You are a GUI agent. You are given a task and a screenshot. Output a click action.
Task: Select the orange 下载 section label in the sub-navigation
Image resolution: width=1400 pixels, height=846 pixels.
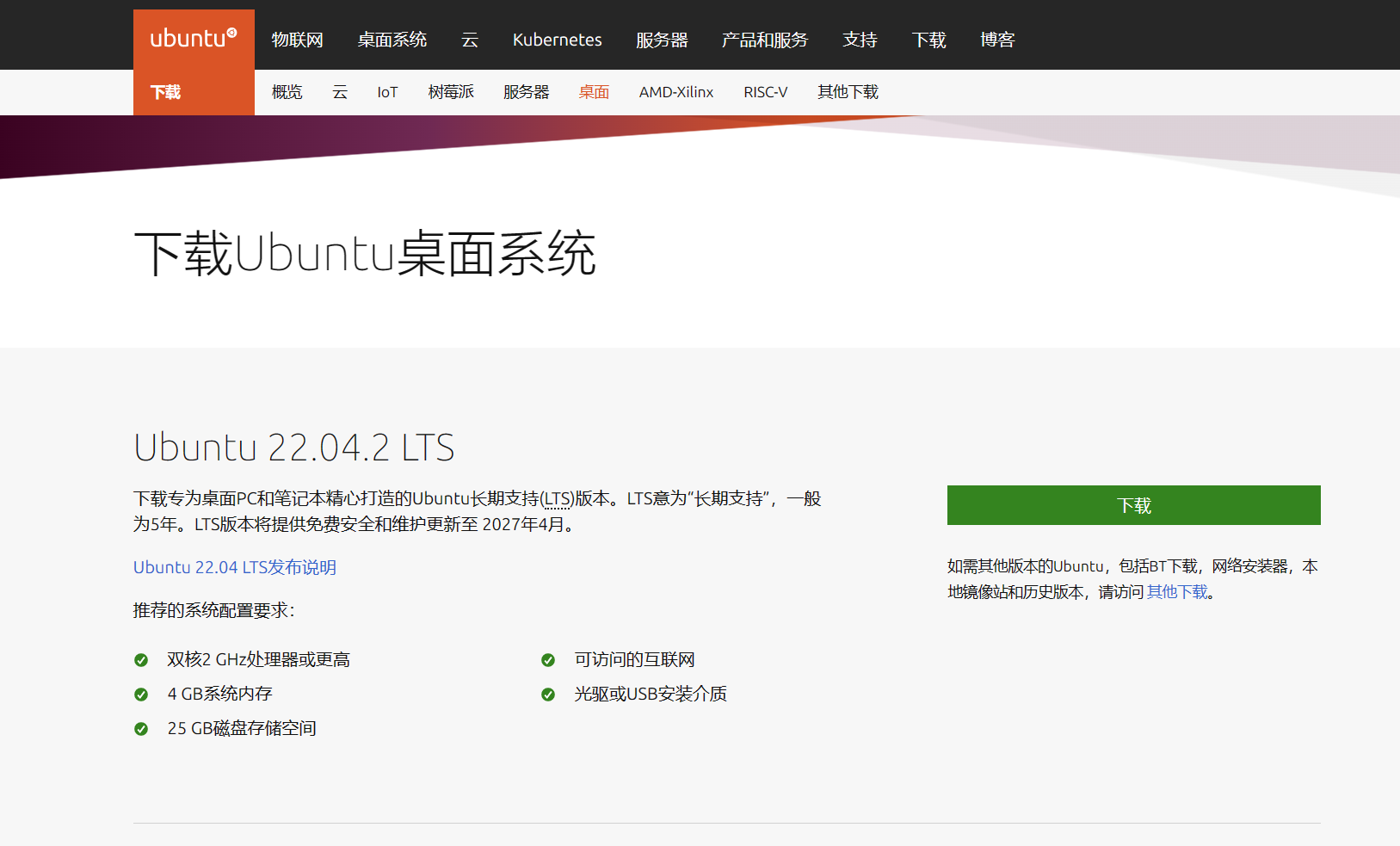click(x=165, y=92)
